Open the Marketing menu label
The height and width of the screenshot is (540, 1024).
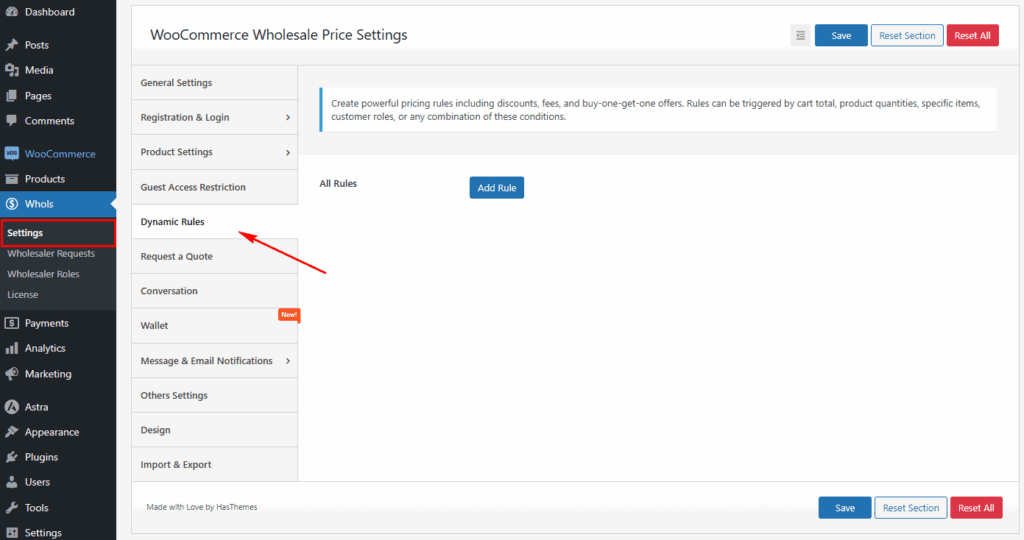(x=48, y=373)
